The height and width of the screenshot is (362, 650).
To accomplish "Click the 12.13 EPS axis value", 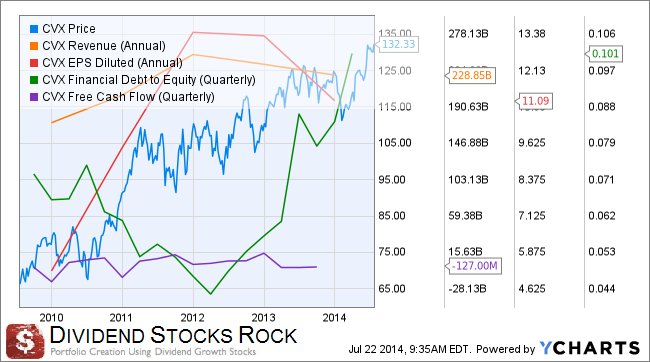I will click(x=532, y=70).
